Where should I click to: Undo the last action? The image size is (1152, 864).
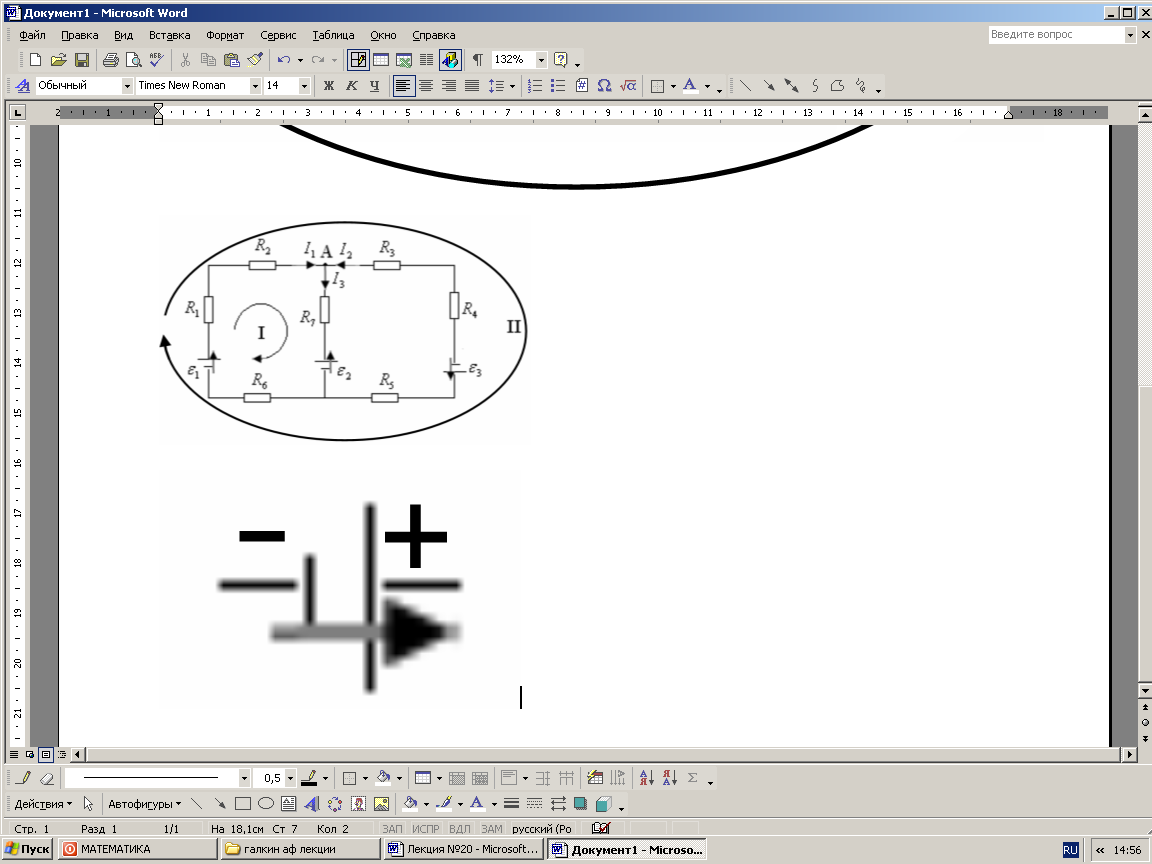tap(284, 60)
